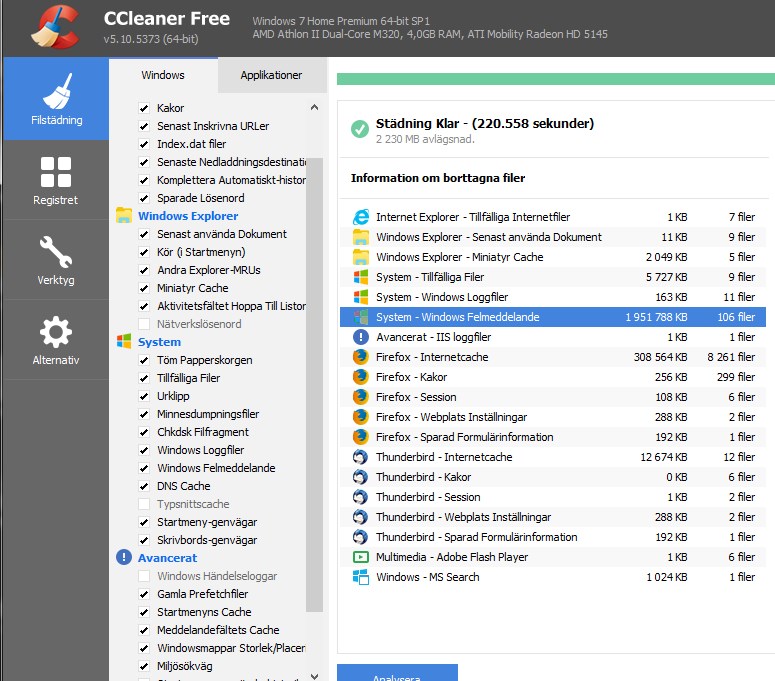This screenshot has width=775, height=681.
Task: Click the System Windows flag icon in left list
Action: pos(124,341)
